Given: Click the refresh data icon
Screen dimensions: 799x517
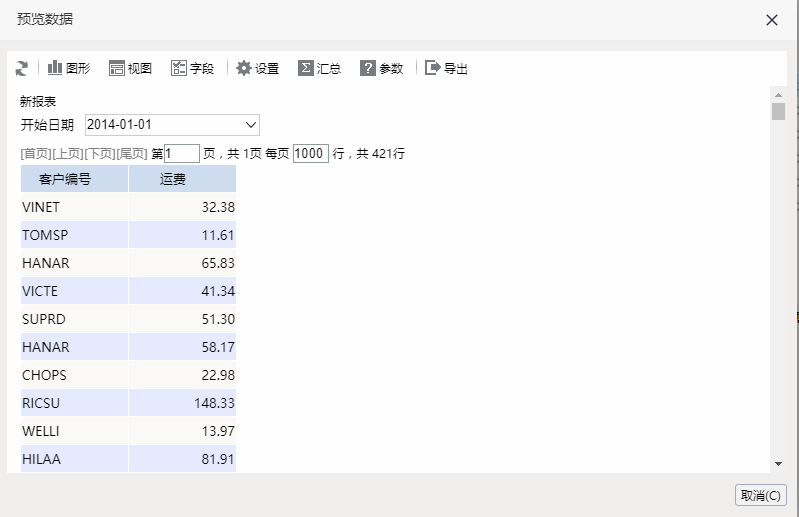Looking at the screenshot, I should click(21, 68).
